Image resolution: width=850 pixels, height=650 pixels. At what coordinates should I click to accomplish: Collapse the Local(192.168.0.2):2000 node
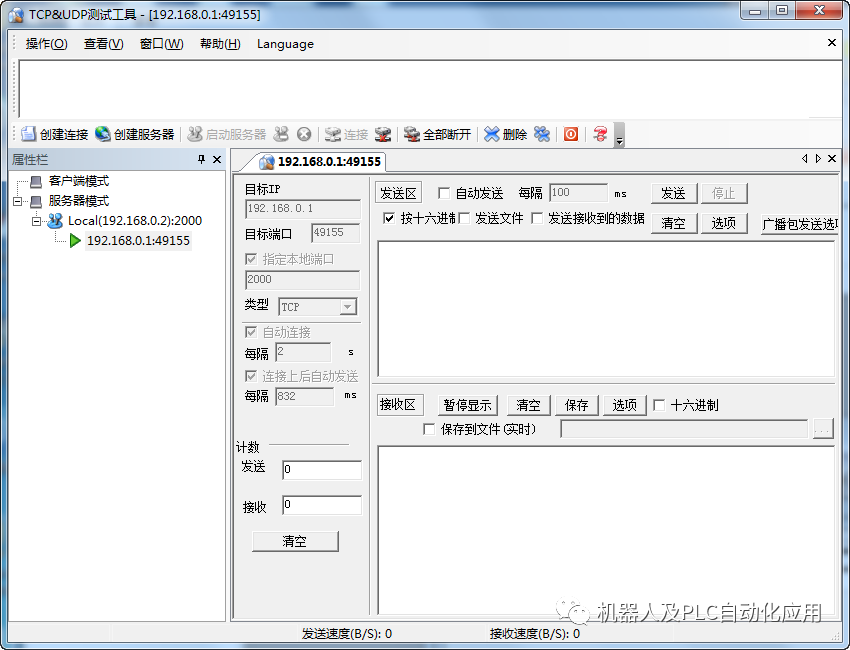coord(36,221)
